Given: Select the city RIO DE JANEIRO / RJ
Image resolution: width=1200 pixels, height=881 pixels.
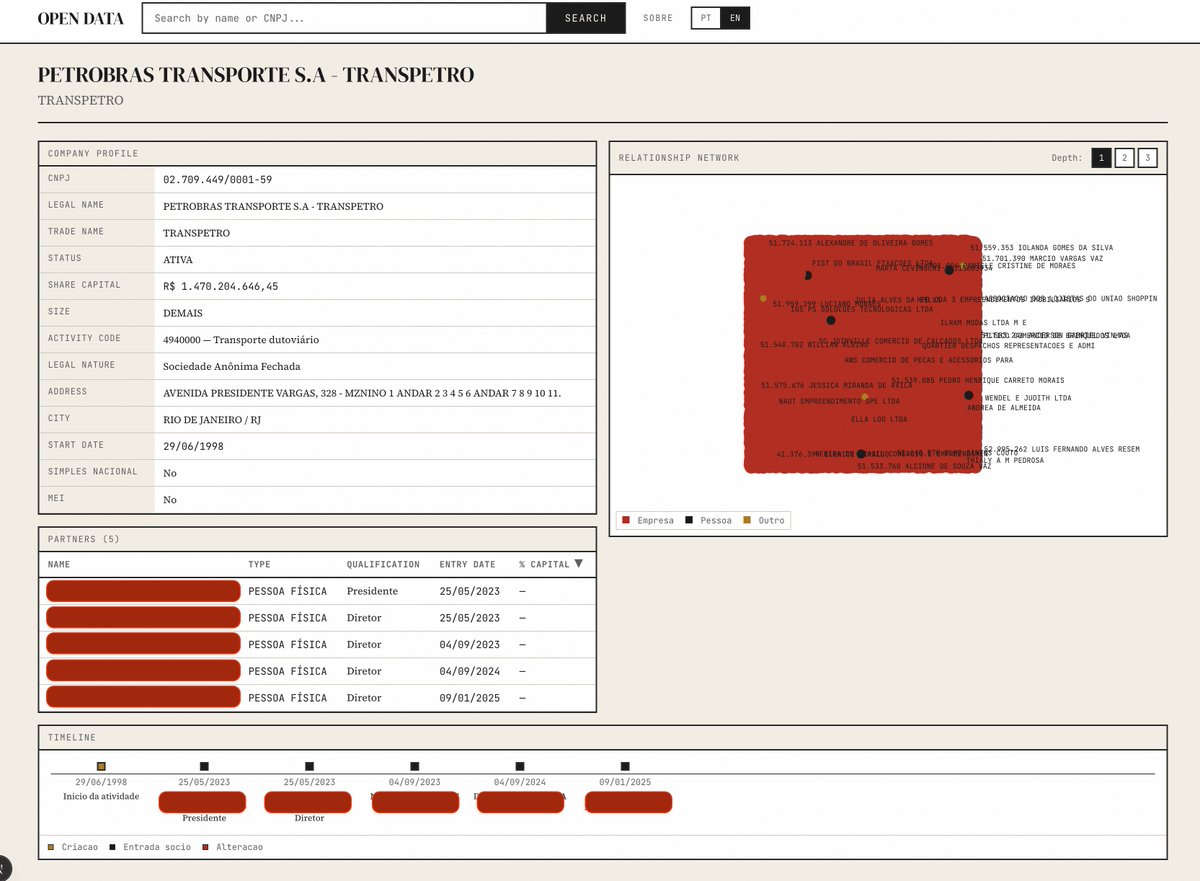Looking at the screenshot, I should [x=212, y=419].
